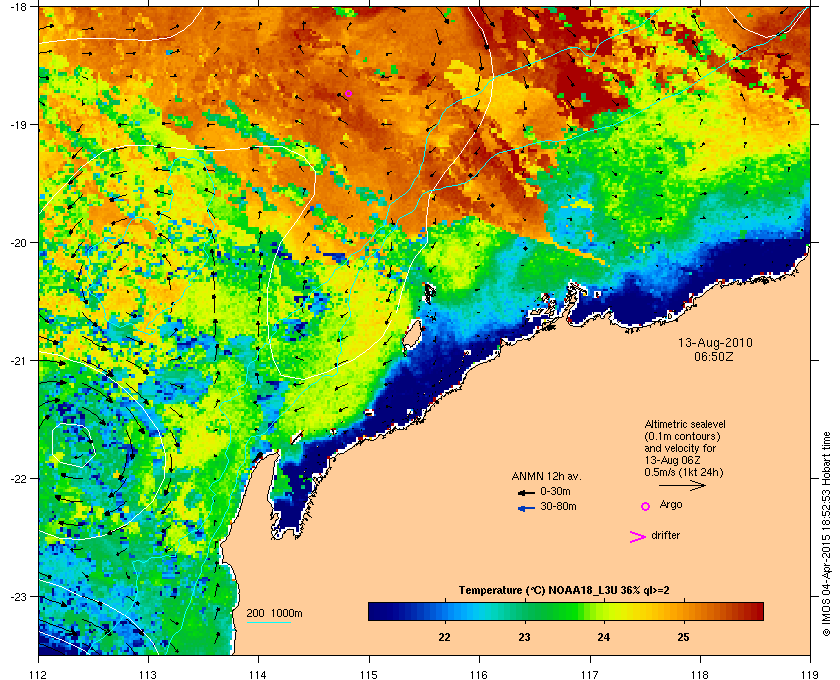The height and width of the screenshot is (680, 840).
Task: Click the dark blue cold end of colorbar
Action: [380, 611]
